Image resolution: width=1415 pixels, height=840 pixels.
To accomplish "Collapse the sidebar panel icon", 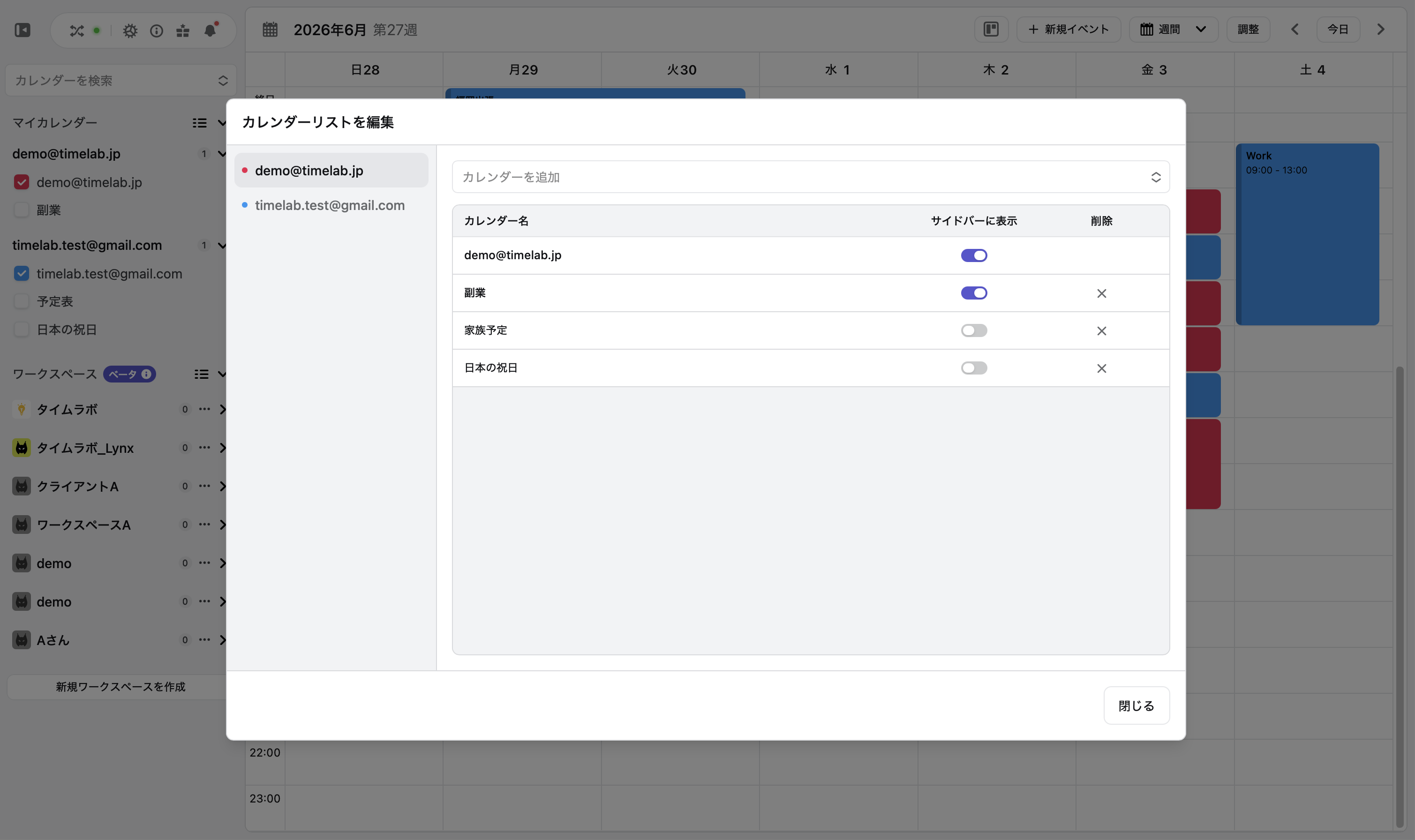I will (x=23, y=30).
